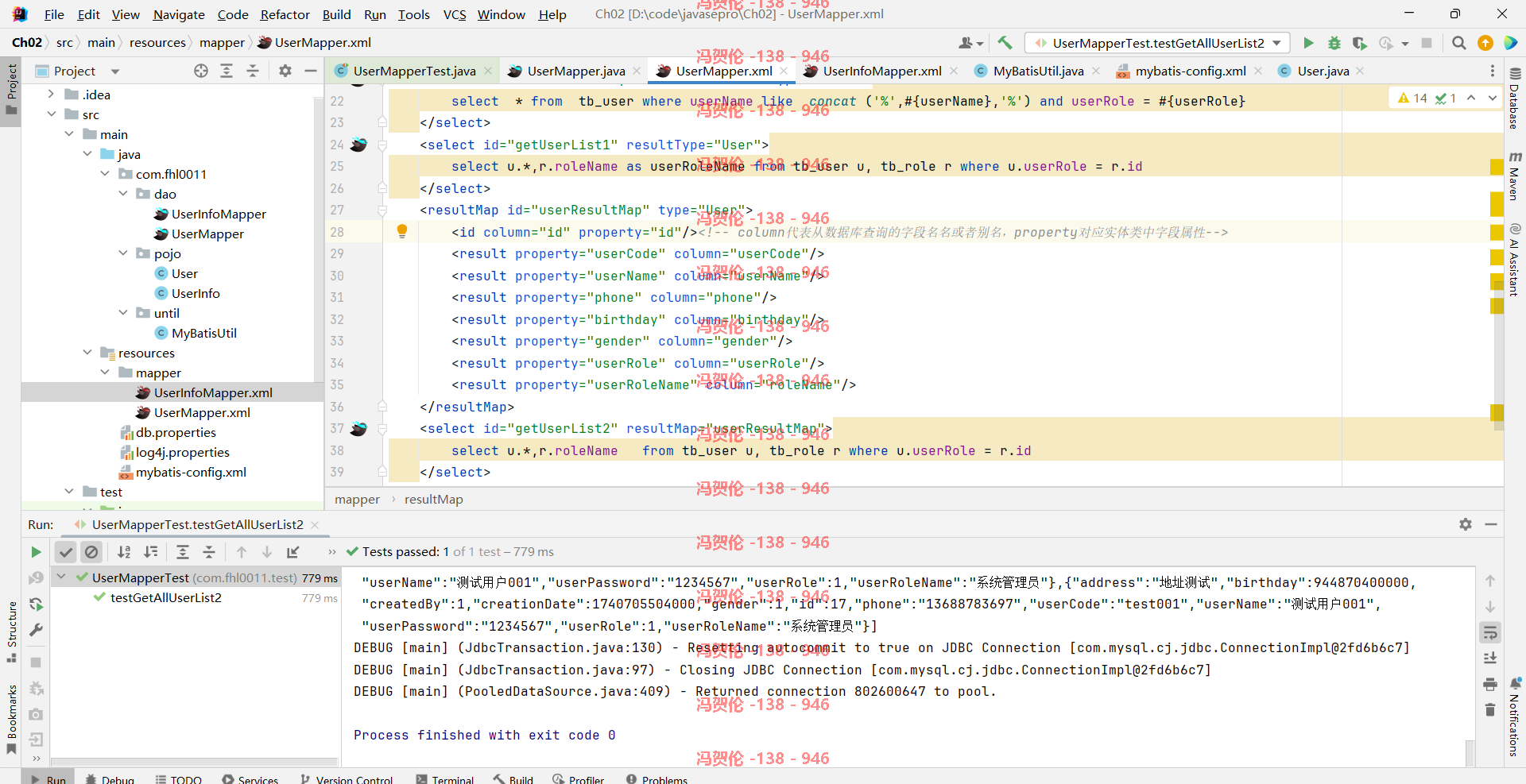Open Project panel options gear
Screen dimensions: 1526x784
[285, 71]
